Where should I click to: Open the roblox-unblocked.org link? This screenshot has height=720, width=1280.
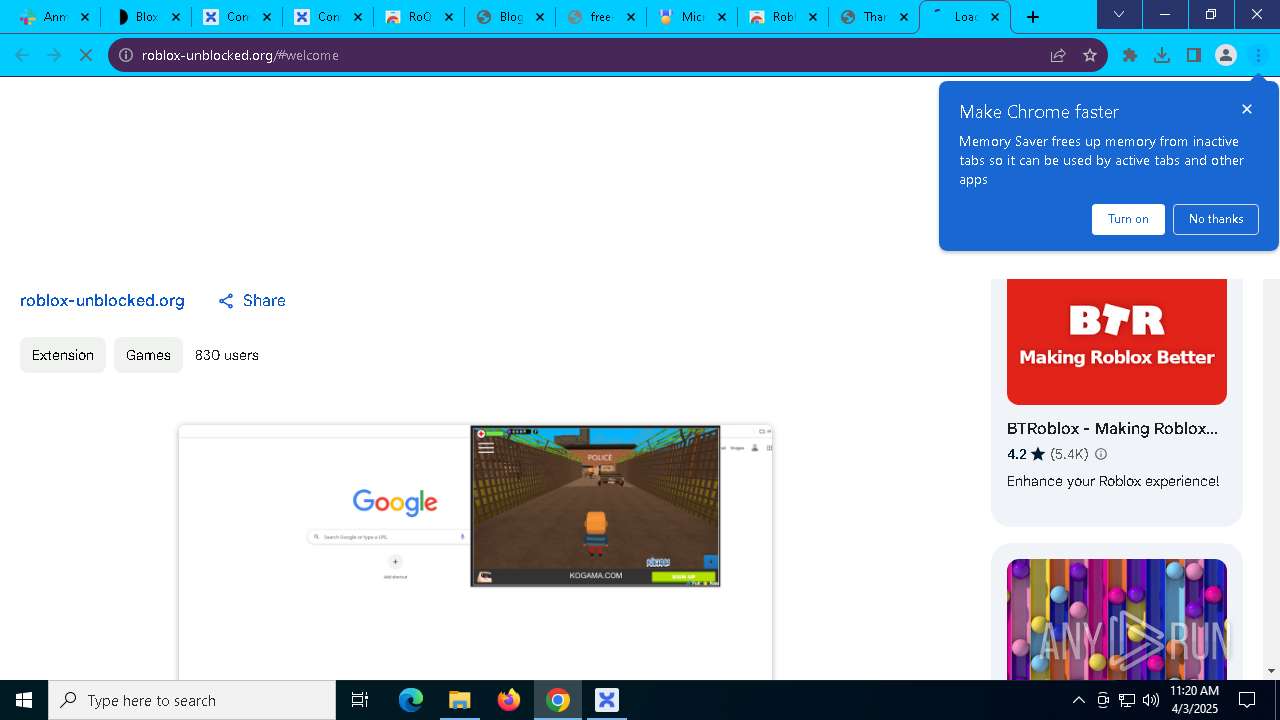click(x=102, y=301)
